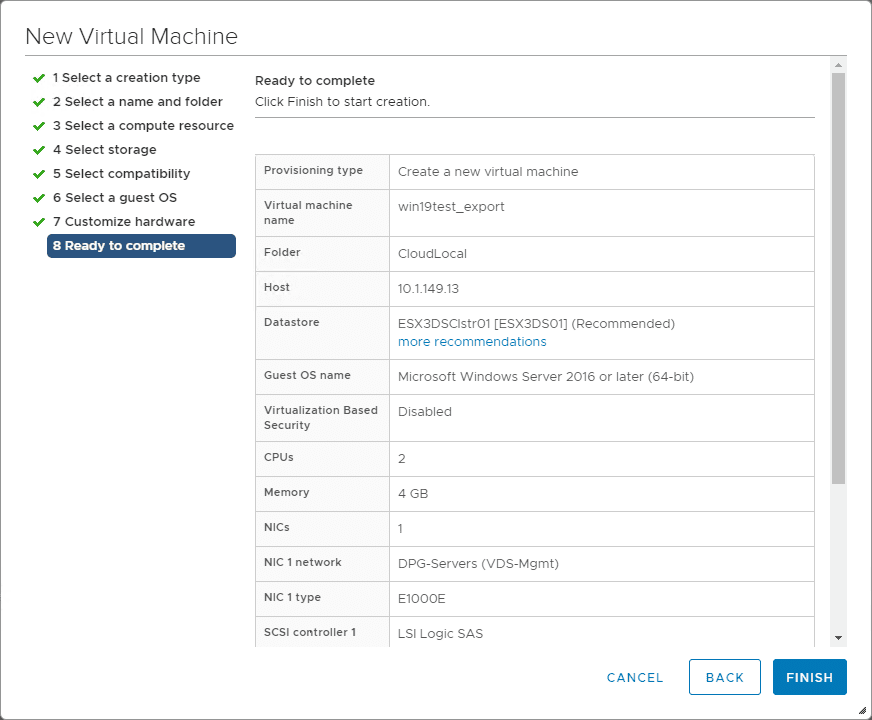The height and width of the screenshot is (720, 872).
Task: Open the more recommendations link
Action: click(x=472, y=342)
